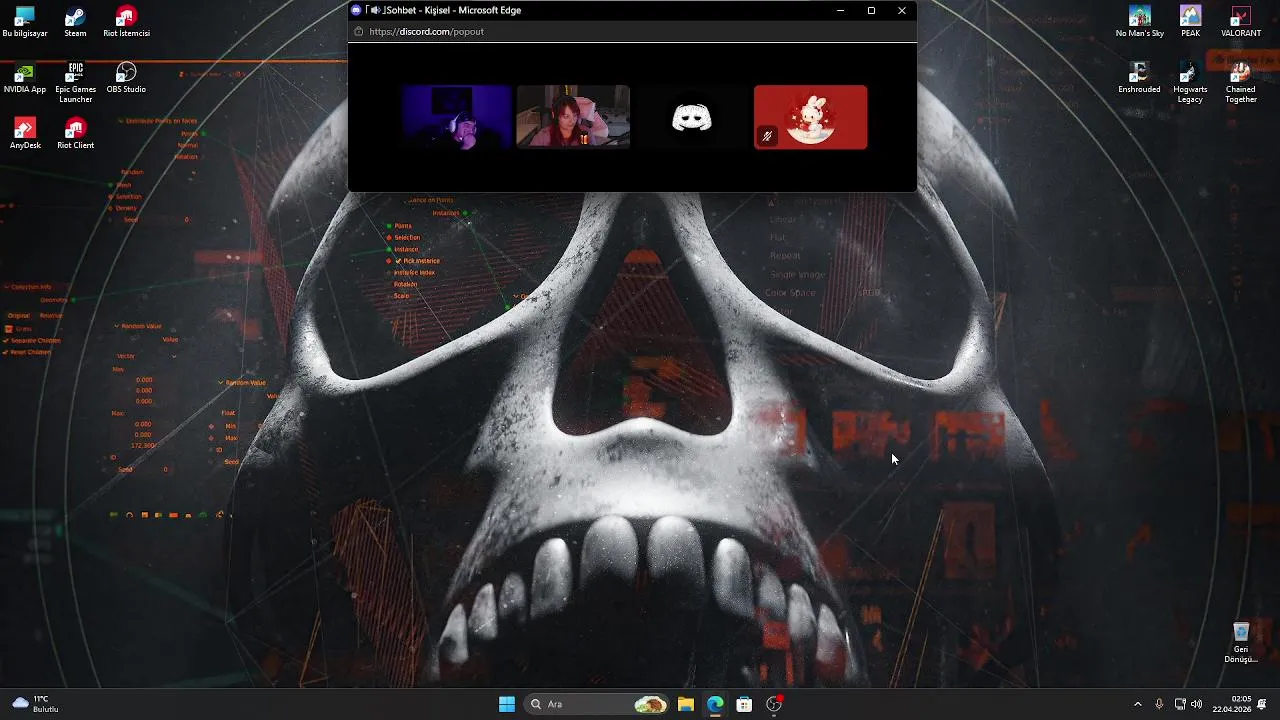1280x720 pixels.
Task: Open the Windows Start menu
Action: coord(507,704)
